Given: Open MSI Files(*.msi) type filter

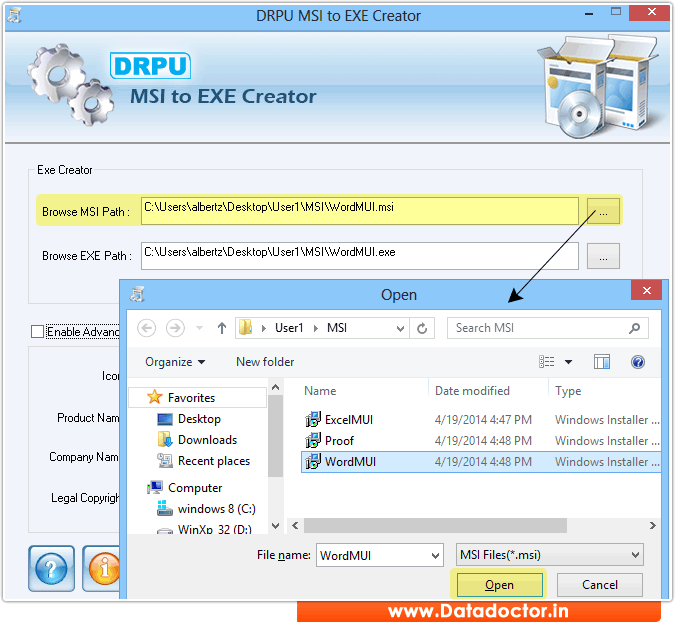Looking at the screenshot, I should [x=550, y=555].
